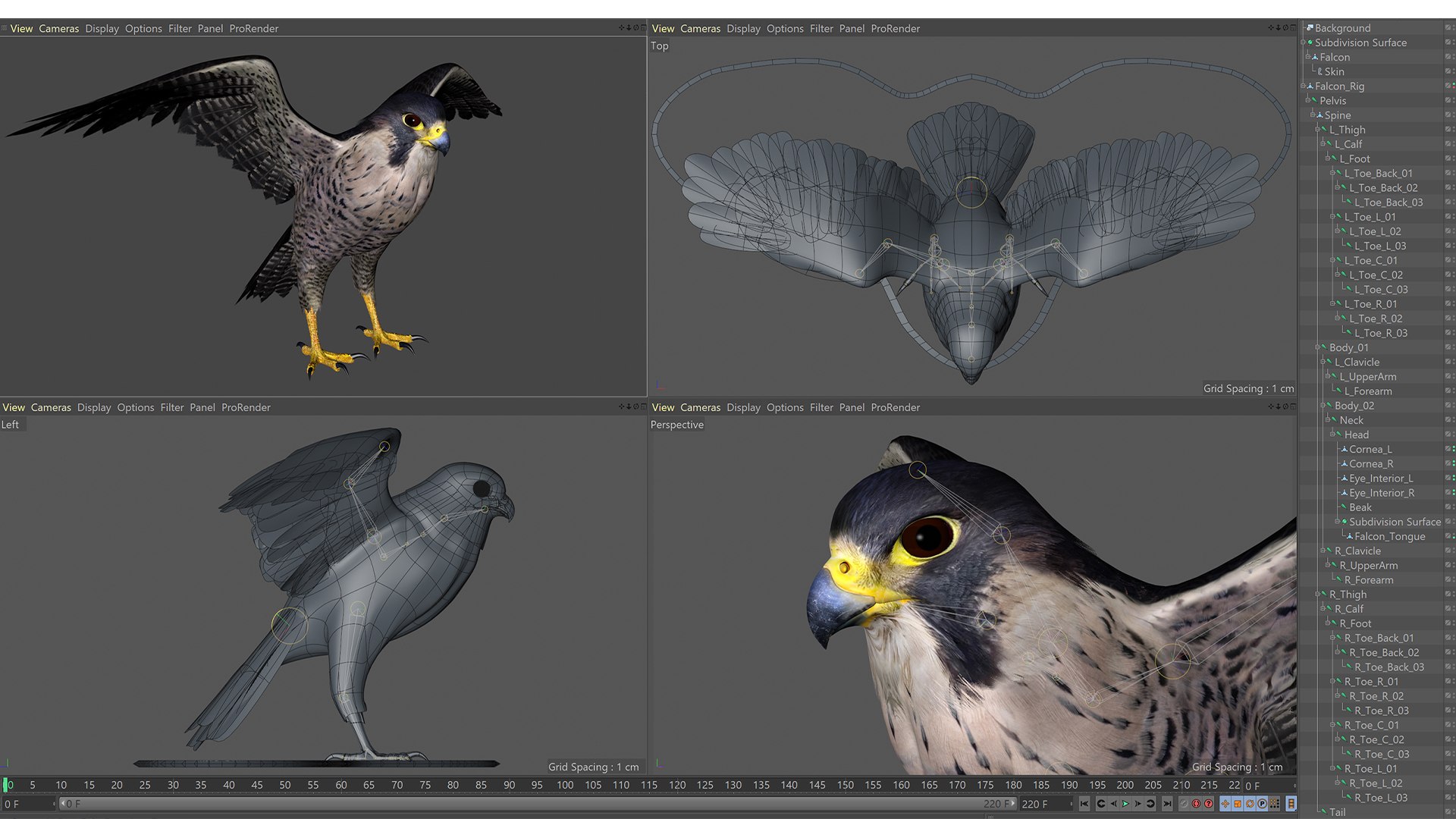1456x819 pixels.
Task: Go to start of animation button
Action: pyautogui.click(x=1084, y=804)
